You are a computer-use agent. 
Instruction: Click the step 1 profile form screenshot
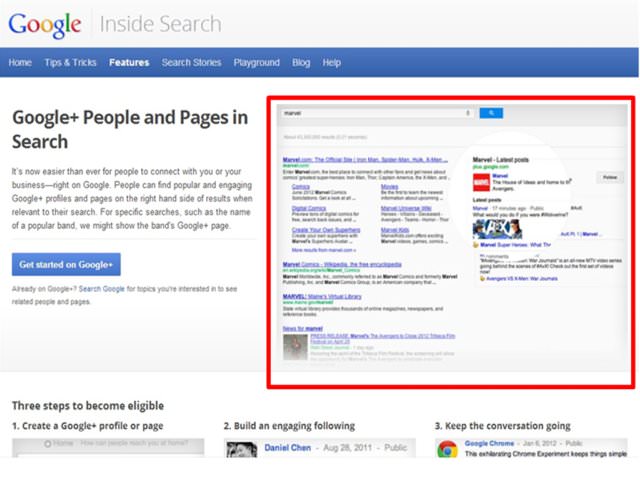point(108,448)
